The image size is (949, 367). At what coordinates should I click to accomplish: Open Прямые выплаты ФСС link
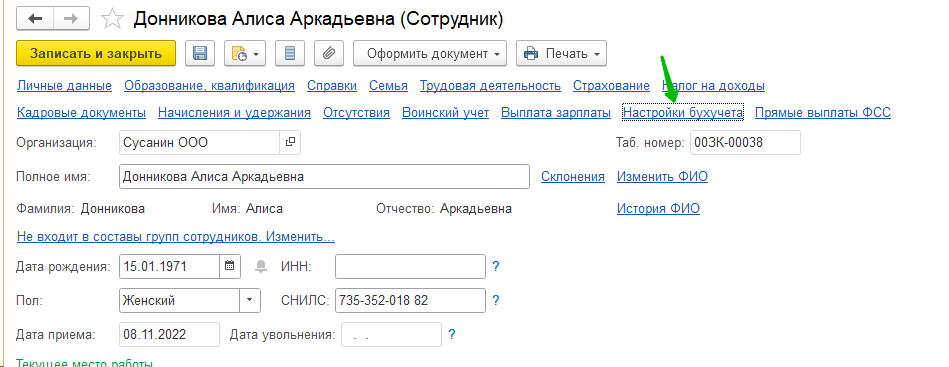(x=823, y=112)
